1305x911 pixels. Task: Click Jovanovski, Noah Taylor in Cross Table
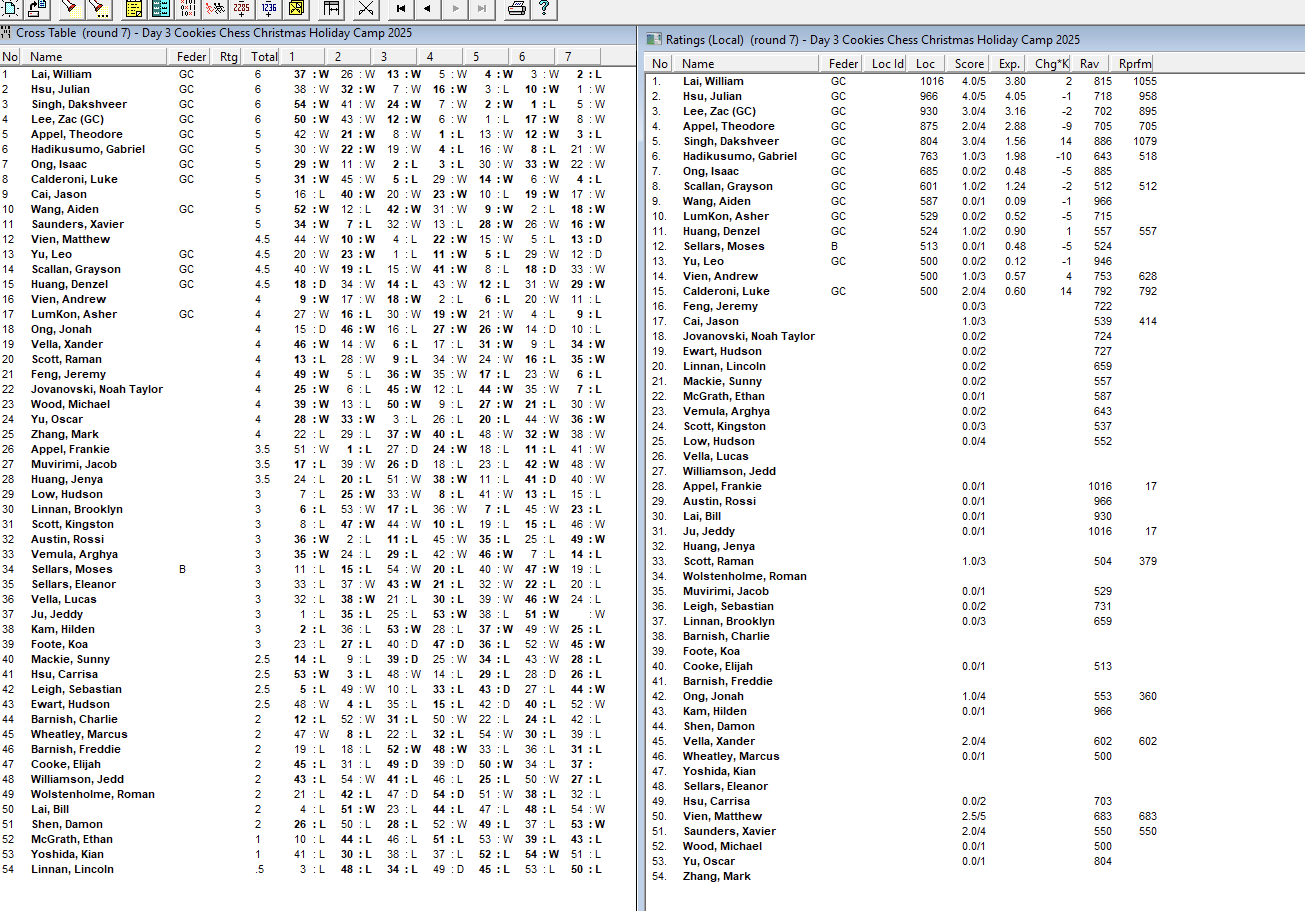(97, 389)
